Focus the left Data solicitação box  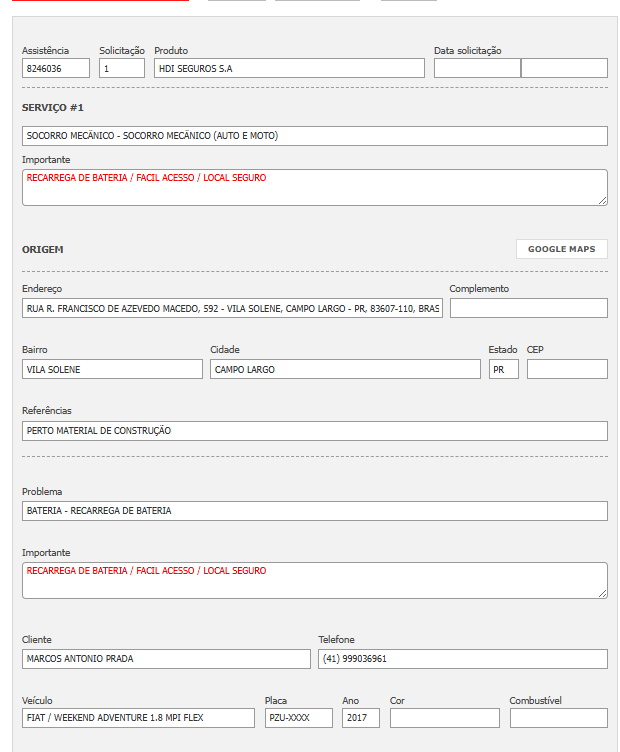pos(477,68)
